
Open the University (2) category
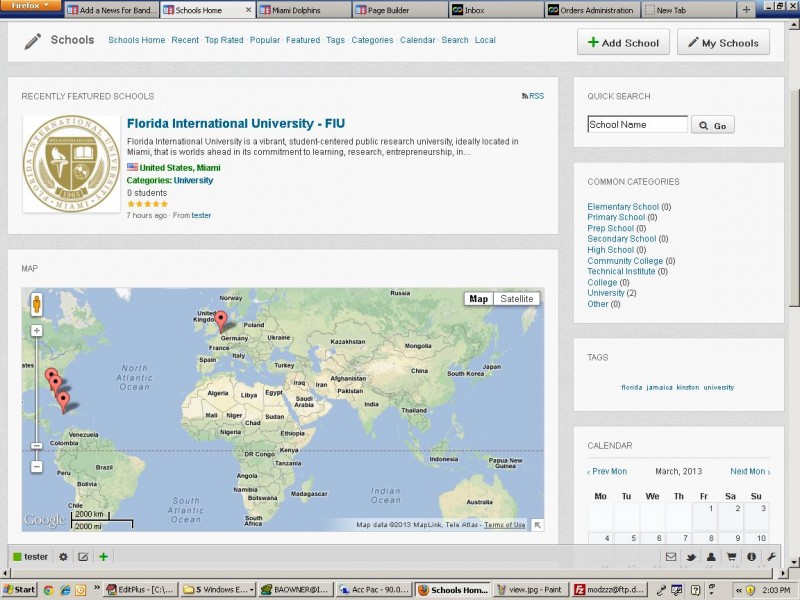[x=606, y=293]
